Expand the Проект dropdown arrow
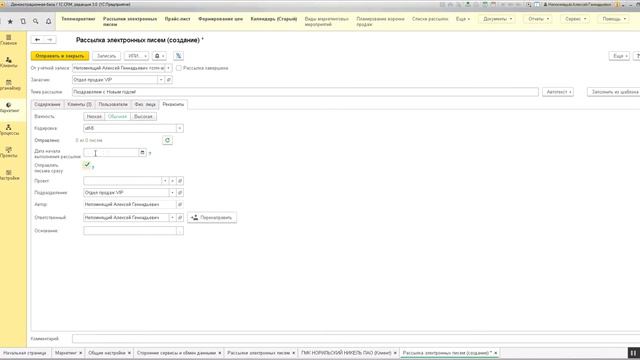The height and width of the screenshot is (360, 640). point(165,180)
